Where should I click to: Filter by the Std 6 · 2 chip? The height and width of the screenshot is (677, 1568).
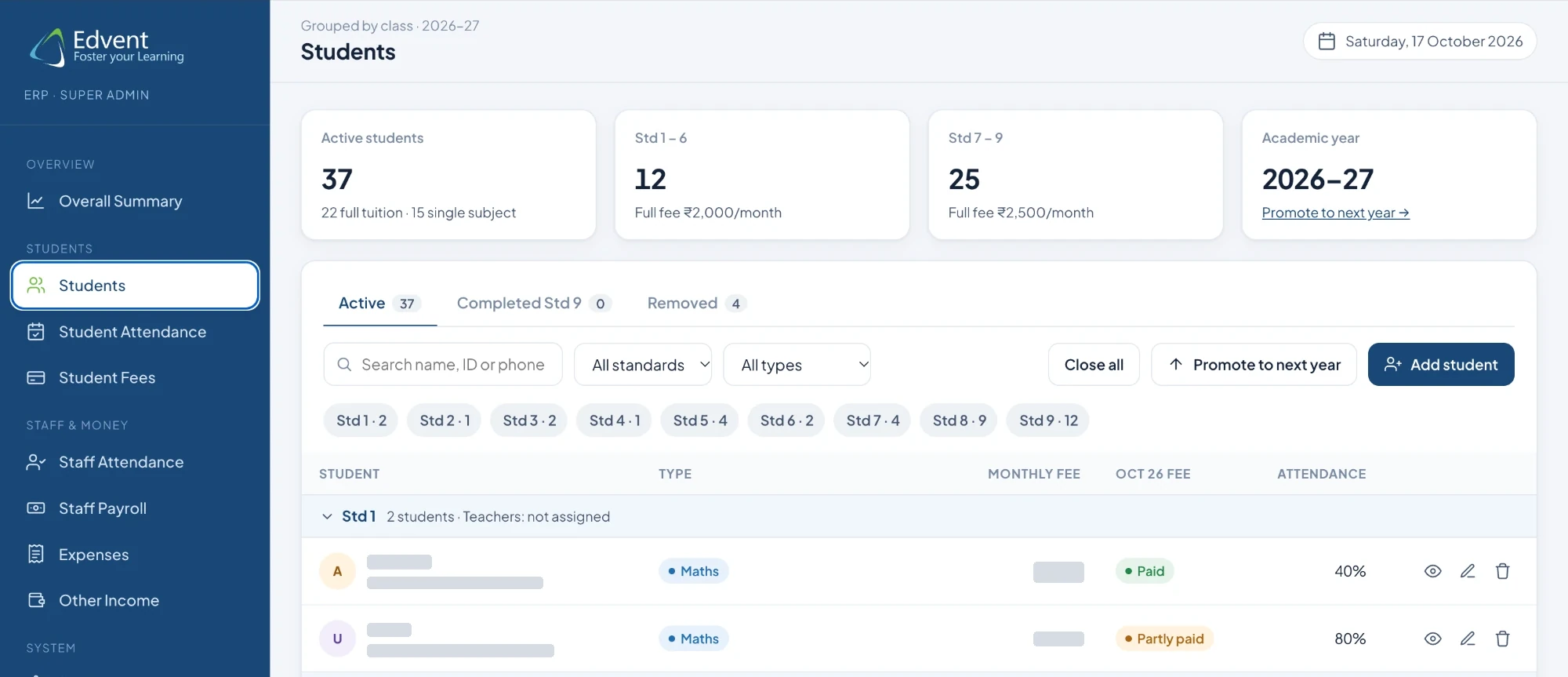pyautogui.click(x=786, y=420)
